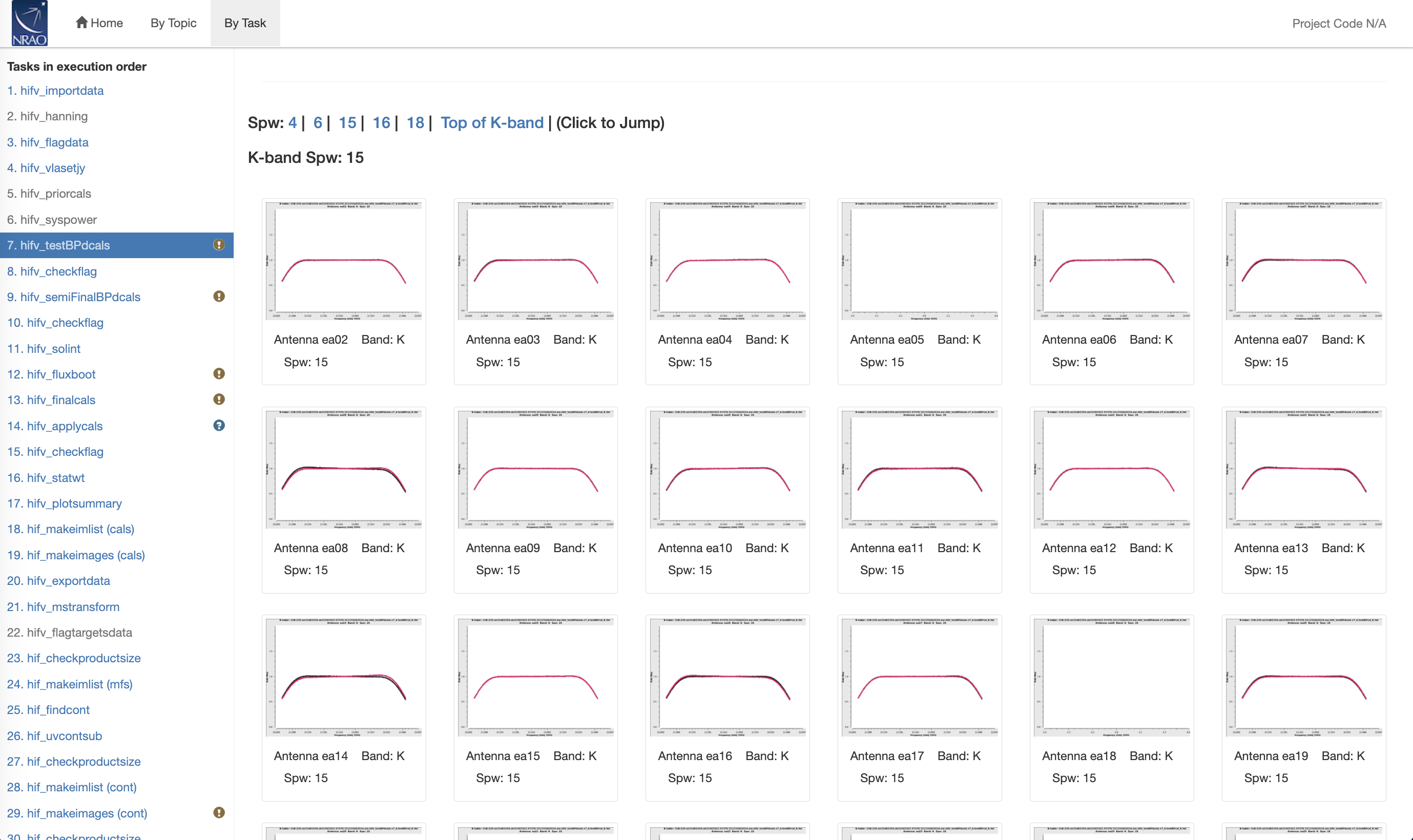
Task: Click the NRAO logo icon
Action: (x=29, y=23)
